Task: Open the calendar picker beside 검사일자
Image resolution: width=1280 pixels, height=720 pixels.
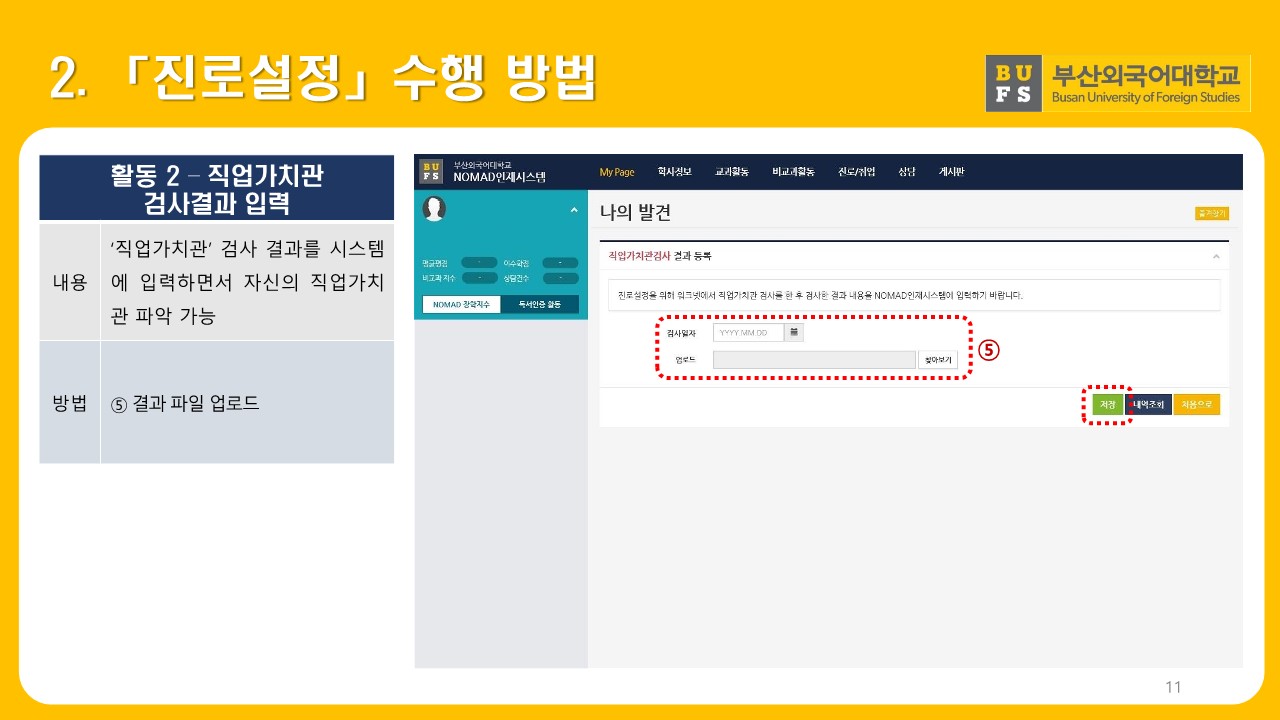Action: (793, 332)
